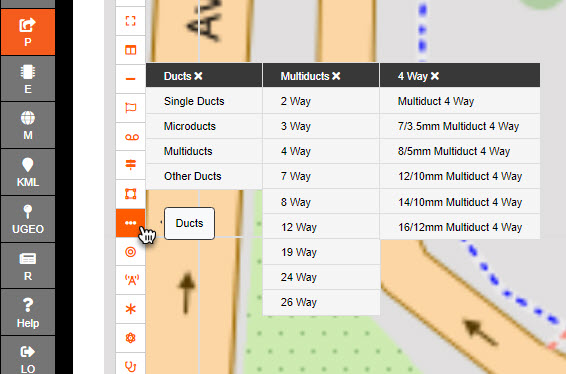The image size is (566, 374).
Task: Select 19 Way multiduct option
Action: coord(321,252)
